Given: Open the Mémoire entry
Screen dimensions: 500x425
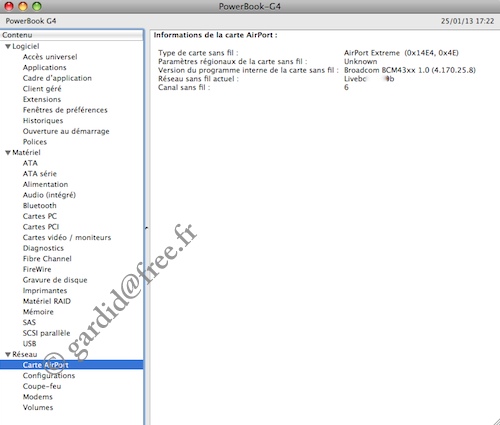Looking at the screenshot, I should (x=38, y=312).
